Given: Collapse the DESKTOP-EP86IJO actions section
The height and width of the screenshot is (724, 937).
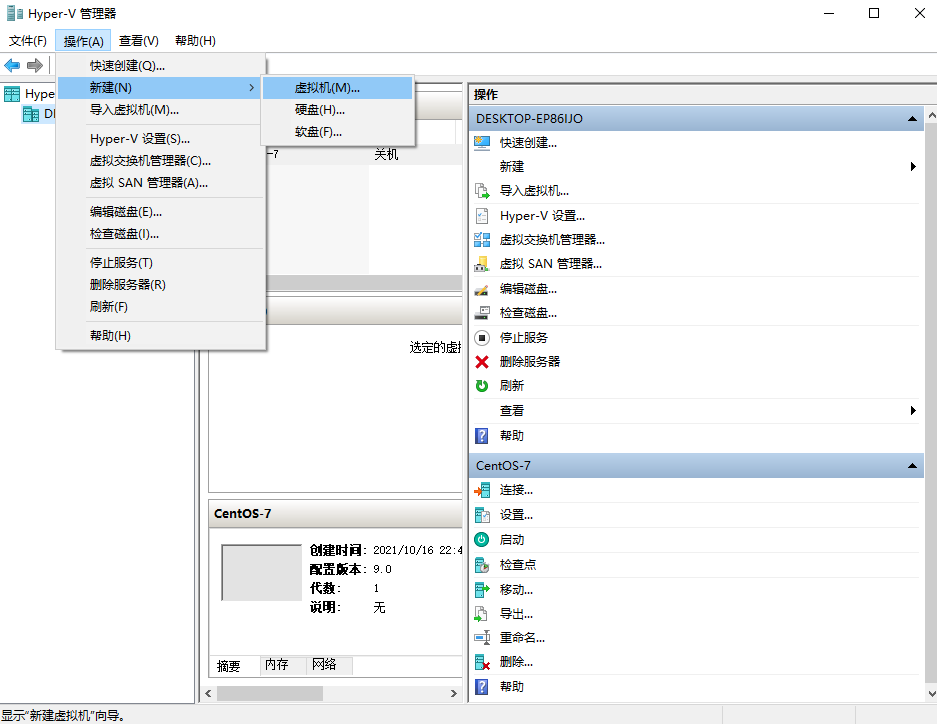Looking at the screenshot, I should [912, 119].
